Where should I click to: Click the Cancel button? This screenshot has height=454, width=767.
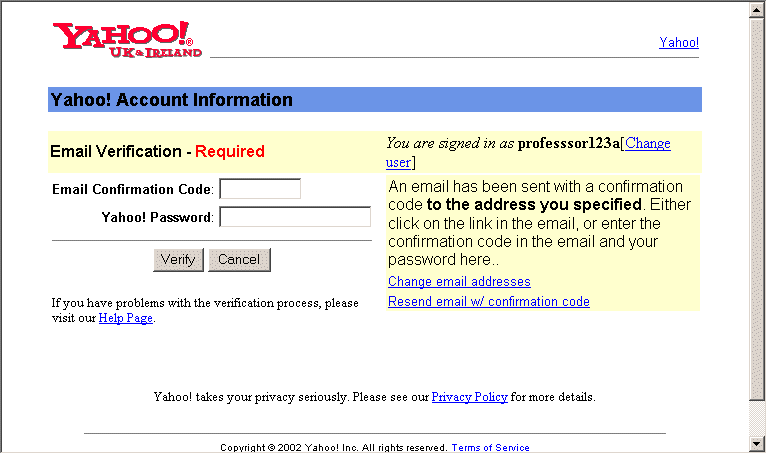pos(239,260)
